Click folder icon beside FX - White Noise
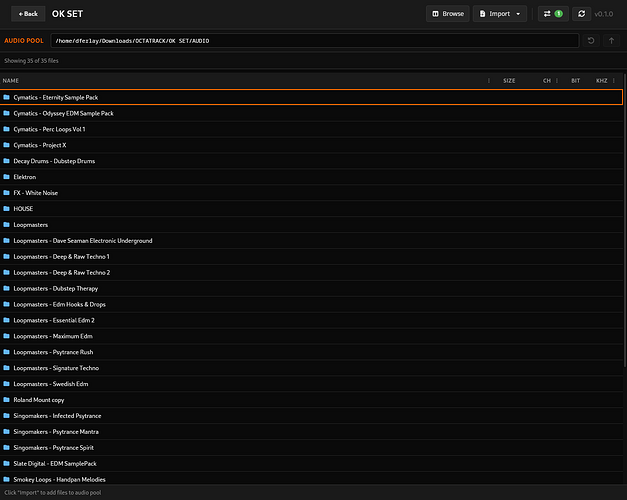The image size is (627, 500). click(x=6, y=193)
